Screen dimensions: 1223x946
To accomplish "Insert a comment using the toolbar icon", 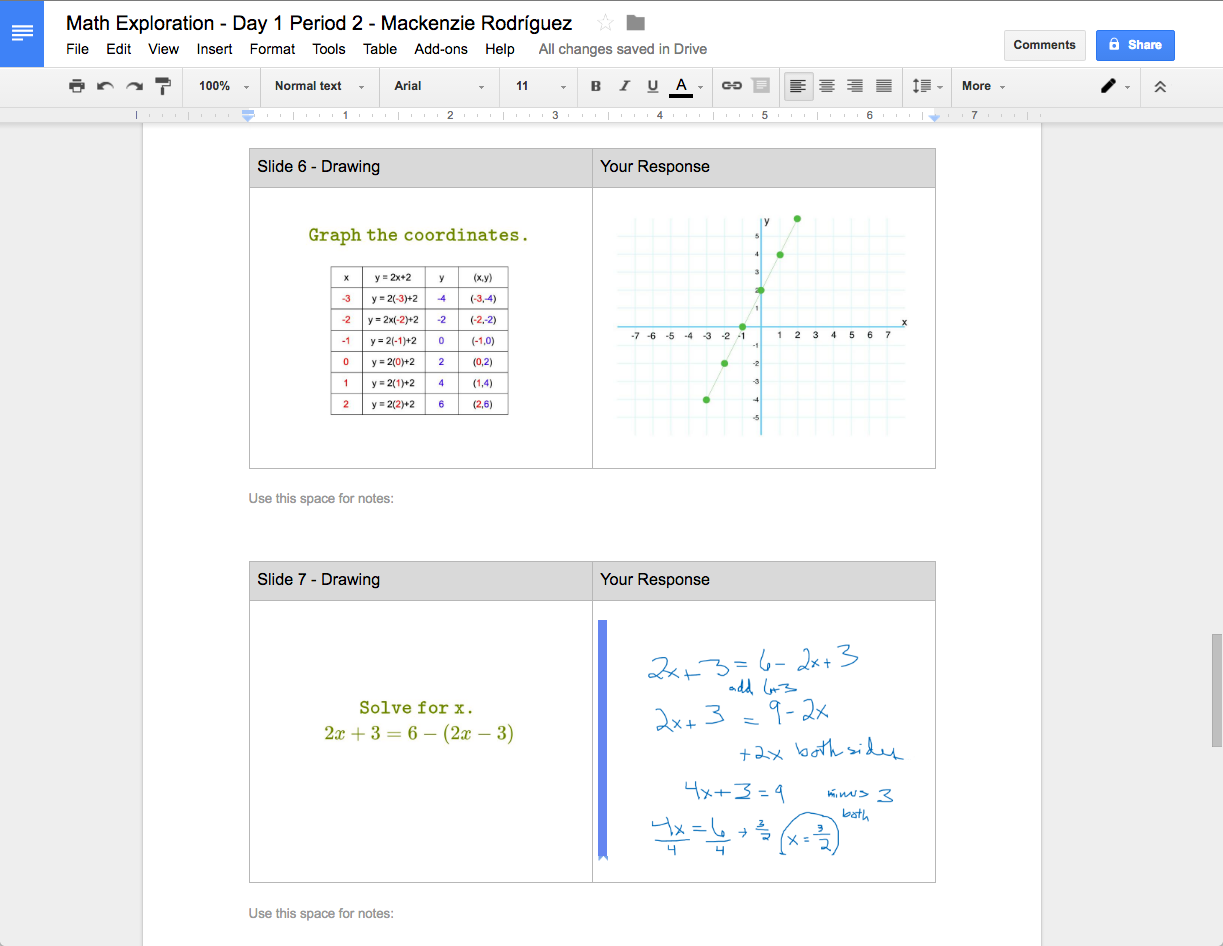I will tap(761, 86).
